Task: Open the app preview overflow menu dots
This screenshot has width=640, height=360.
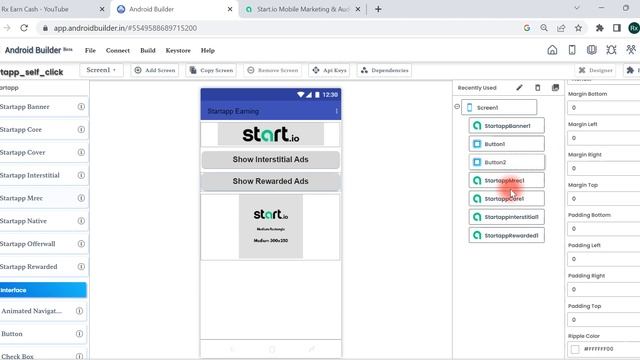Action: (336, 111)
